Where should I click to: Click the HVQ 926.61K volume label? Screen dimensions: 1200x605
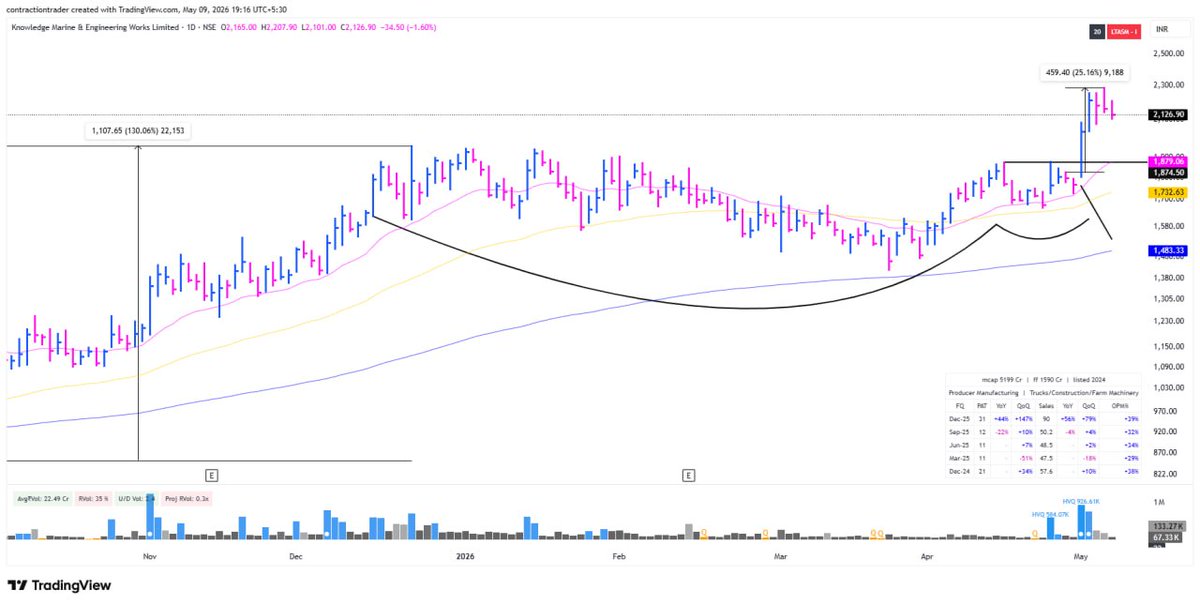(1081, 501)
